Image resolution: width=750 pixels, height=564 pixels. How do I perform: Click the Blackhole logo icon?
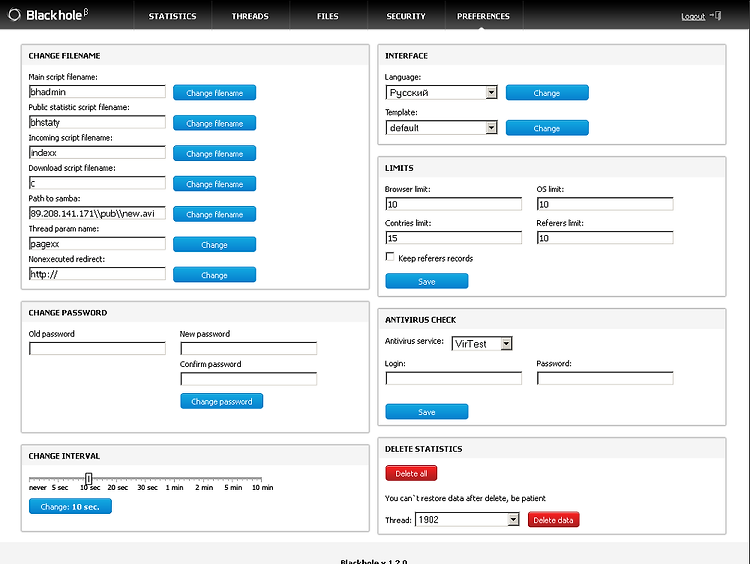[14, 15]
